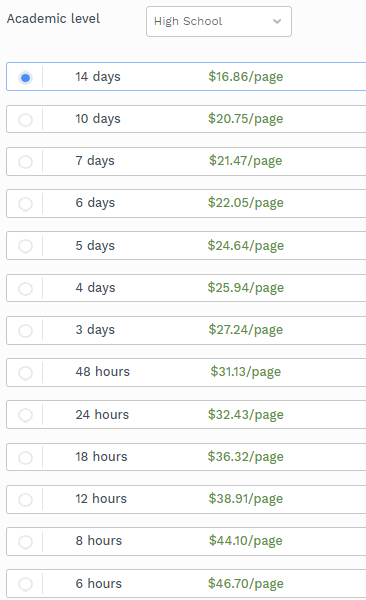366x600 pixels.
Task: Pick the 5 days deadline option
Action: point(26,246)
